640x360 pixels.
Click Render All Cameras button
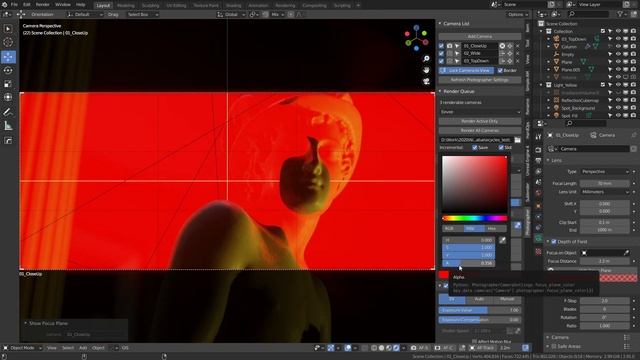480,131
